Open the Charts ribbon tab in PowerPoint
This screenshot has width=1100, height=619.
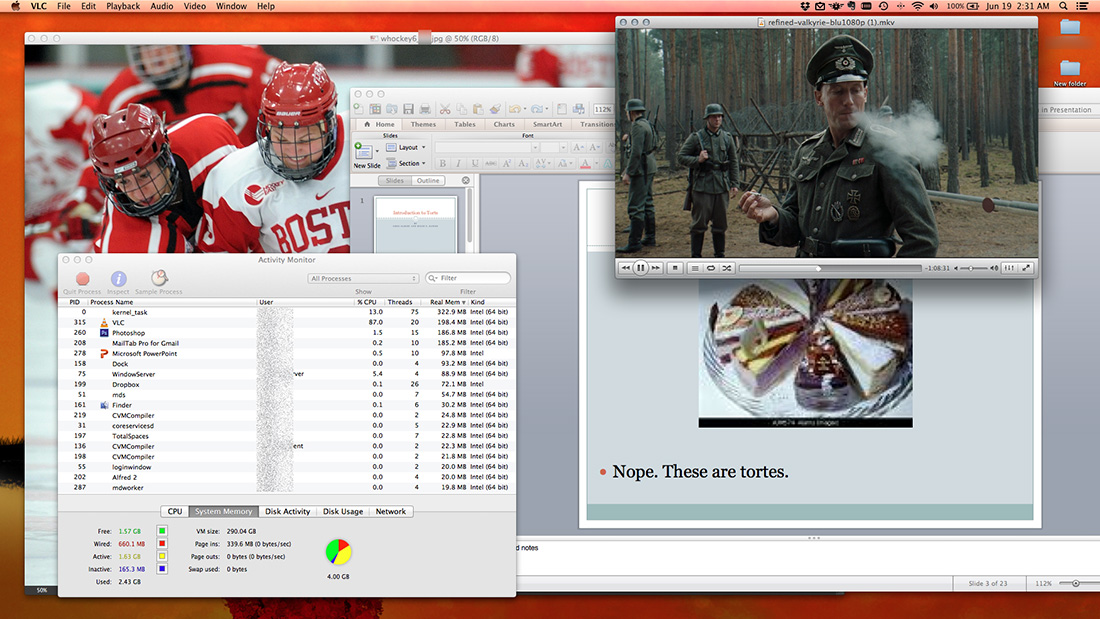point(504,124)
